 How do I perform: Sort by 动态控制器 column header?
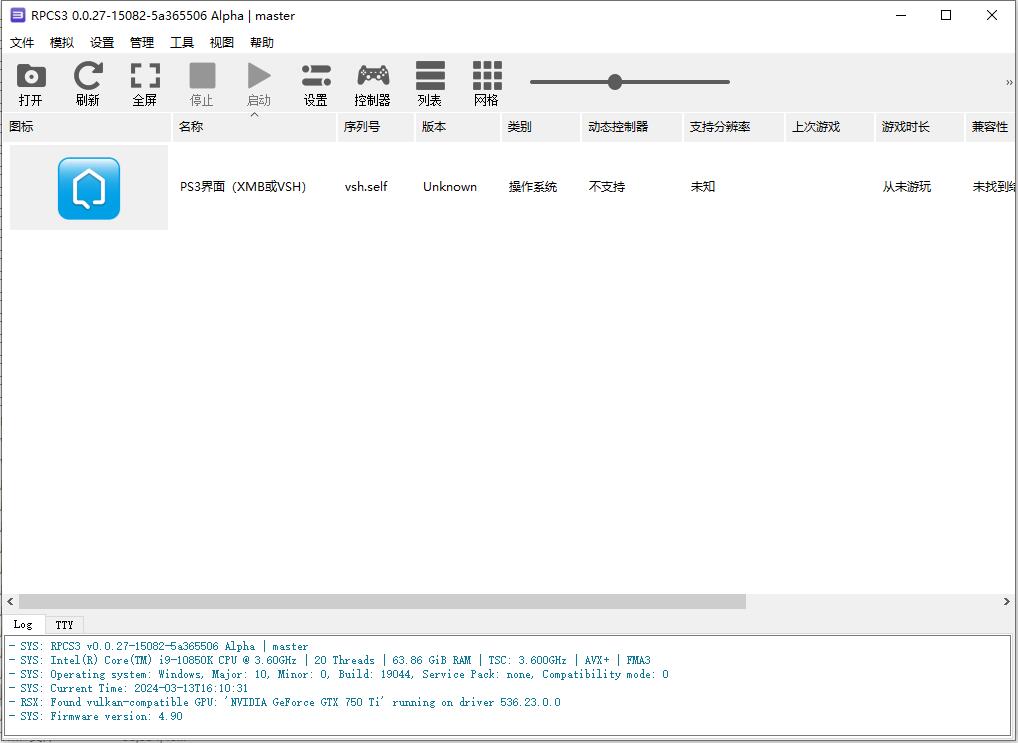pos(632,127)
